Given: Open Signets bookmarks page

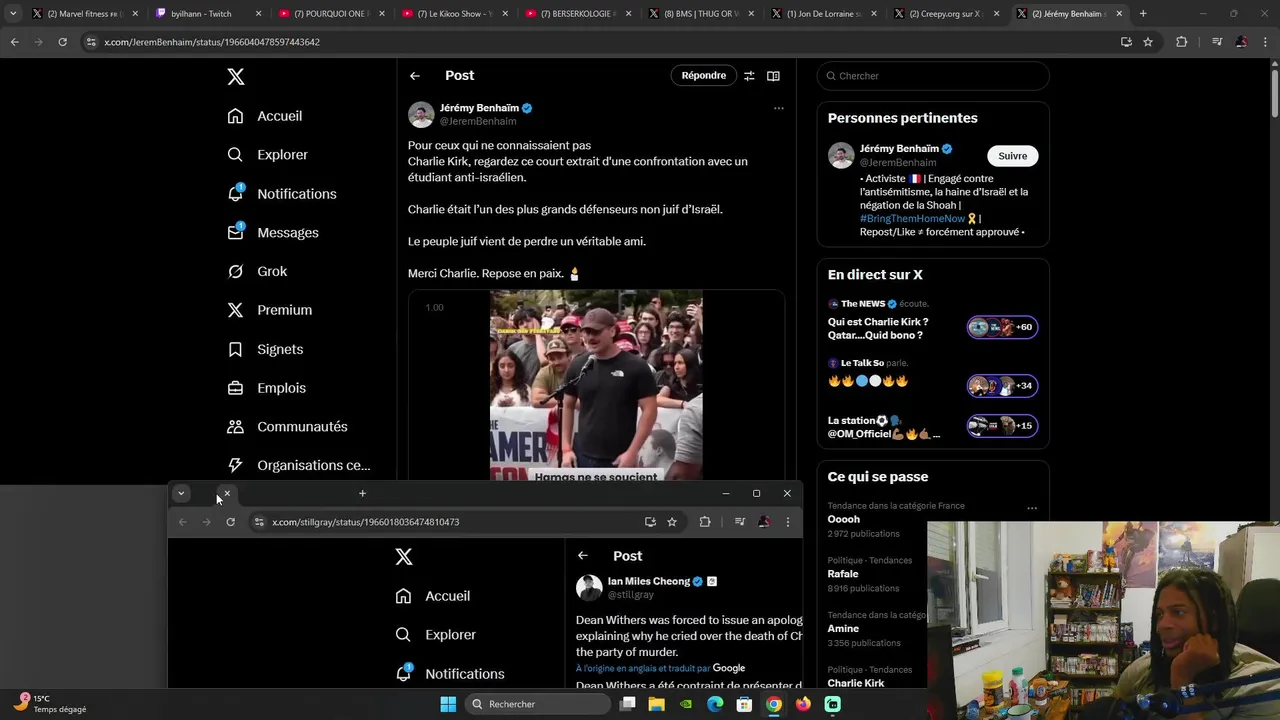Looking at the screenshot, I should [x=265, y=349].
